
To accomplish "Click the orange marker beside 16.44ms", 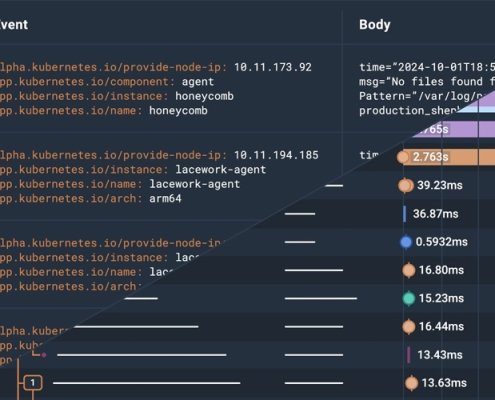I will click(409, 327).
